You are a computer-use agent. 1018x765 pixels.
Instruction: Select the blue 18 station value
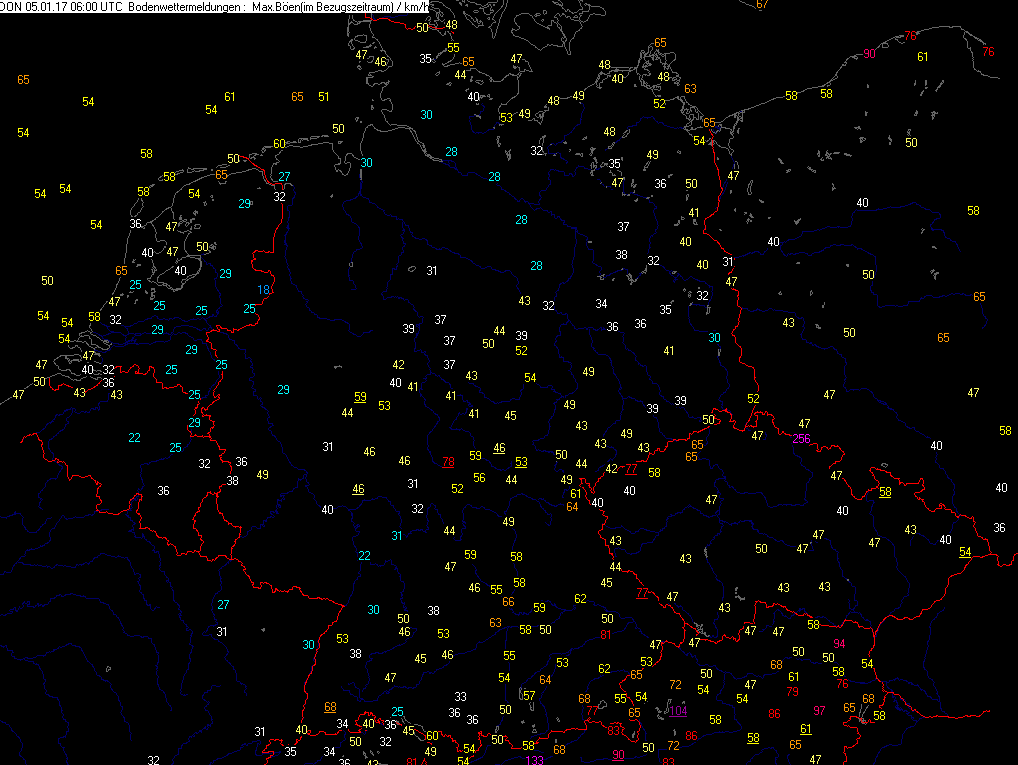pos(264,290)
